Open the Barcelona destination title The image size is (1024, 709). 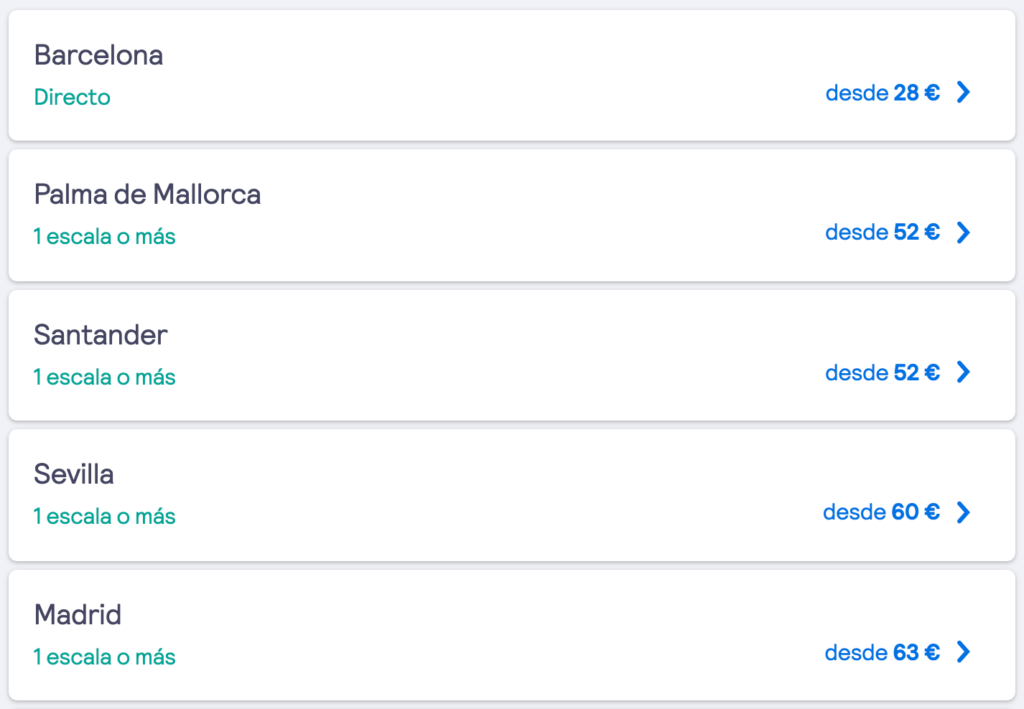(99, 55)
